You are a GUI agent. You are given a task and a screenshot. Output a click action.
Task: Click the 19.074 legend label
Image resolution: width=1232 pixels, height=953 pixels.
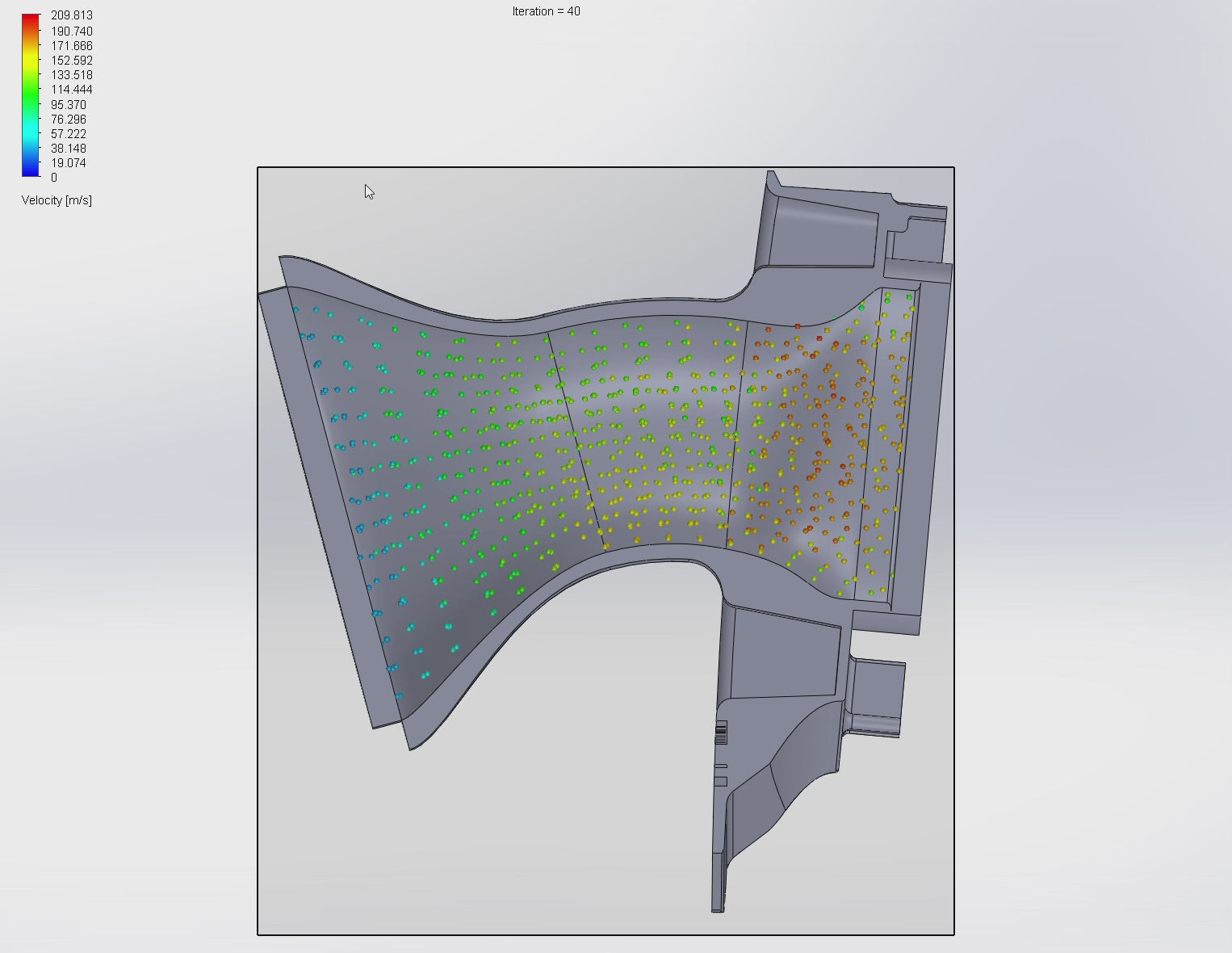point(69,163)
